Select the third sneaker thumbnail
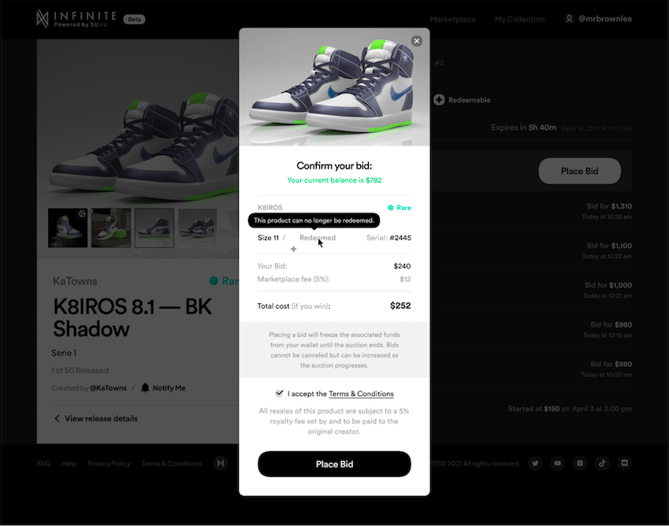This screenshot has height=526, width=669. click(154, 228)
